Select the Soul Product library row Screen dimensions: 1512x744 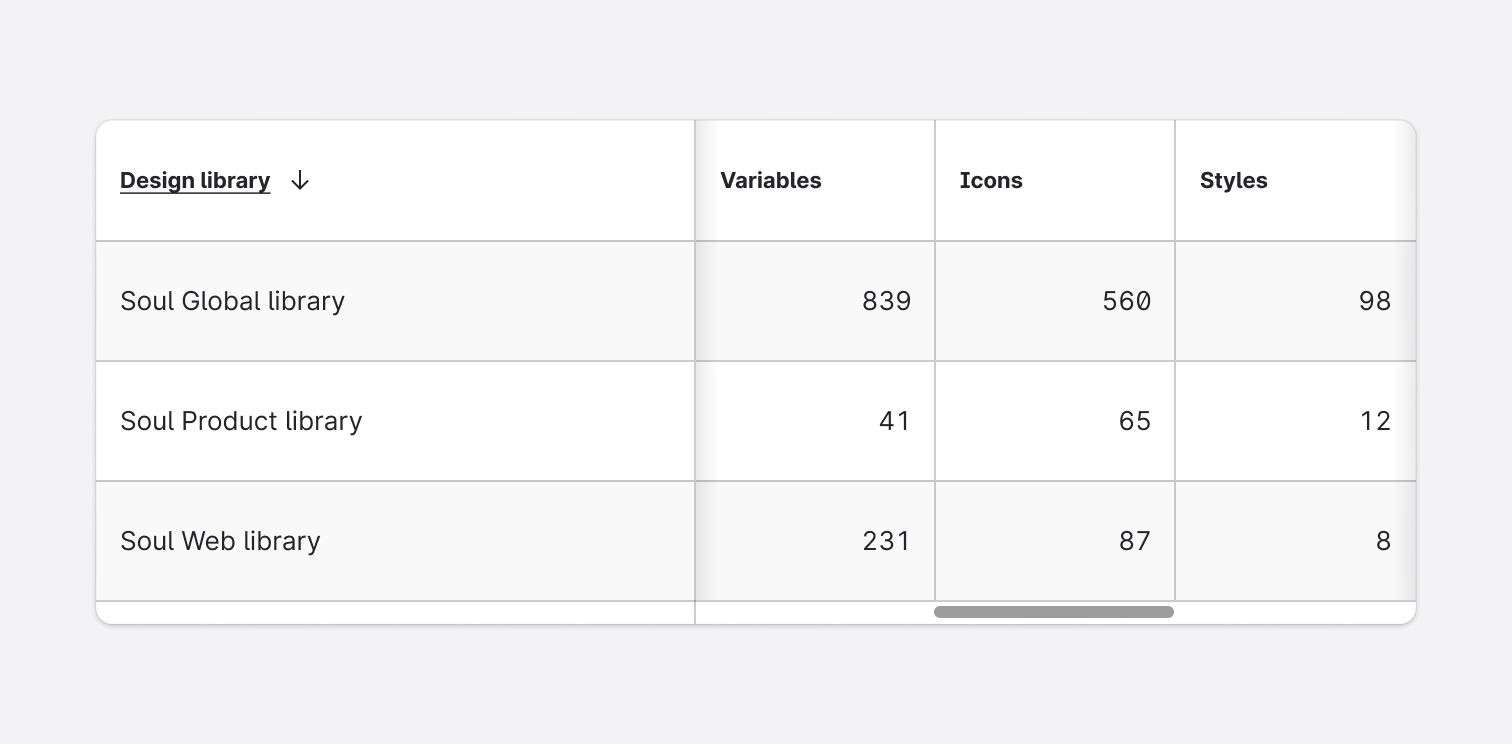[241, 421]
